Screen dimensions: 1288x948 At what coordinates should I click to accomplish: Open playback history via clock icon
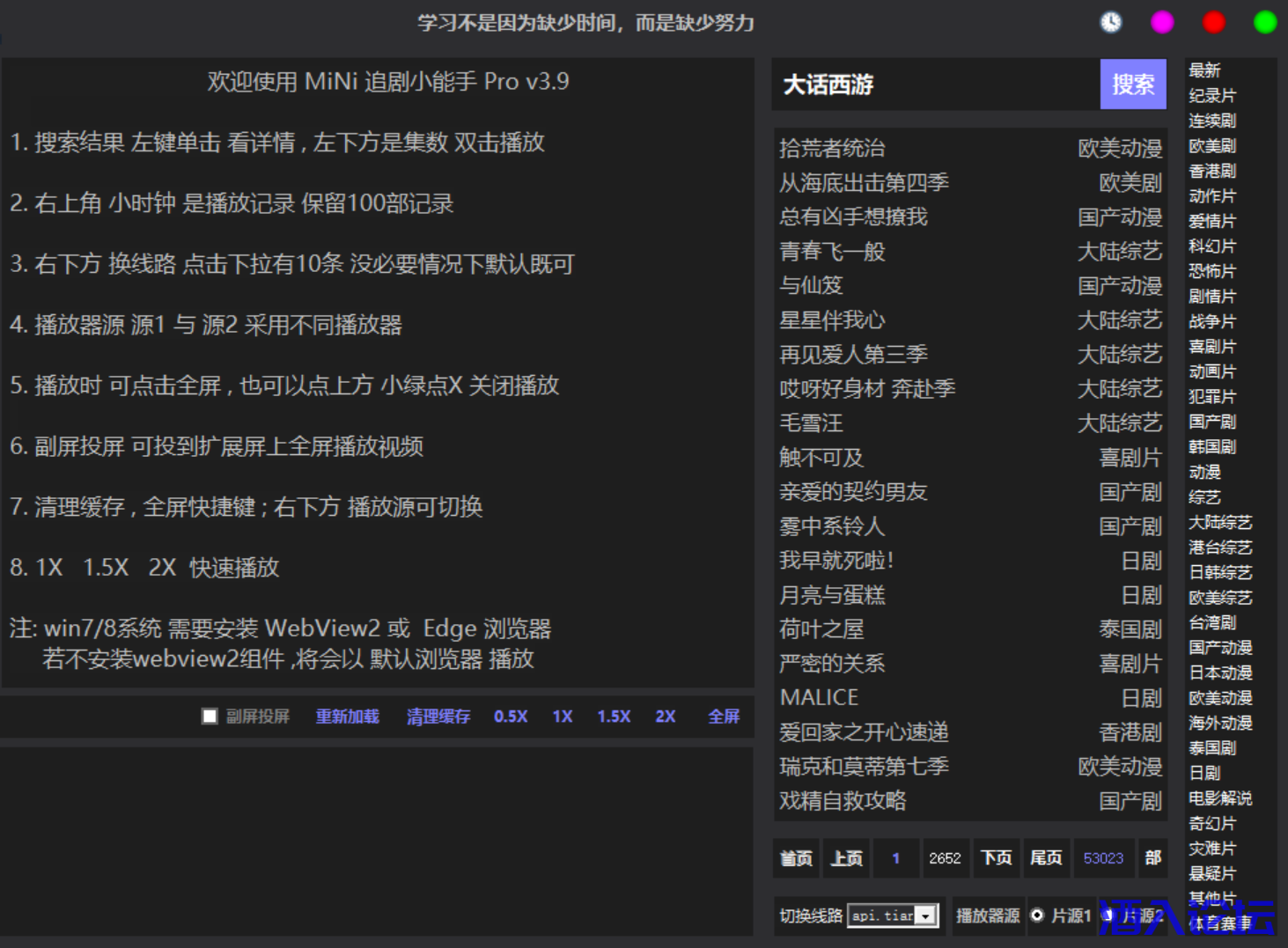(x=1111, y=22)
